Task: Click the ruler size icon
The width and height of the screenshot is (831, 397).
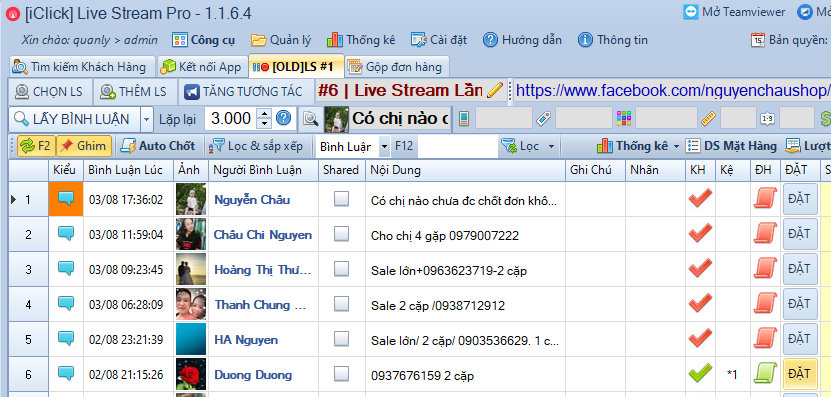Action: 709,118
